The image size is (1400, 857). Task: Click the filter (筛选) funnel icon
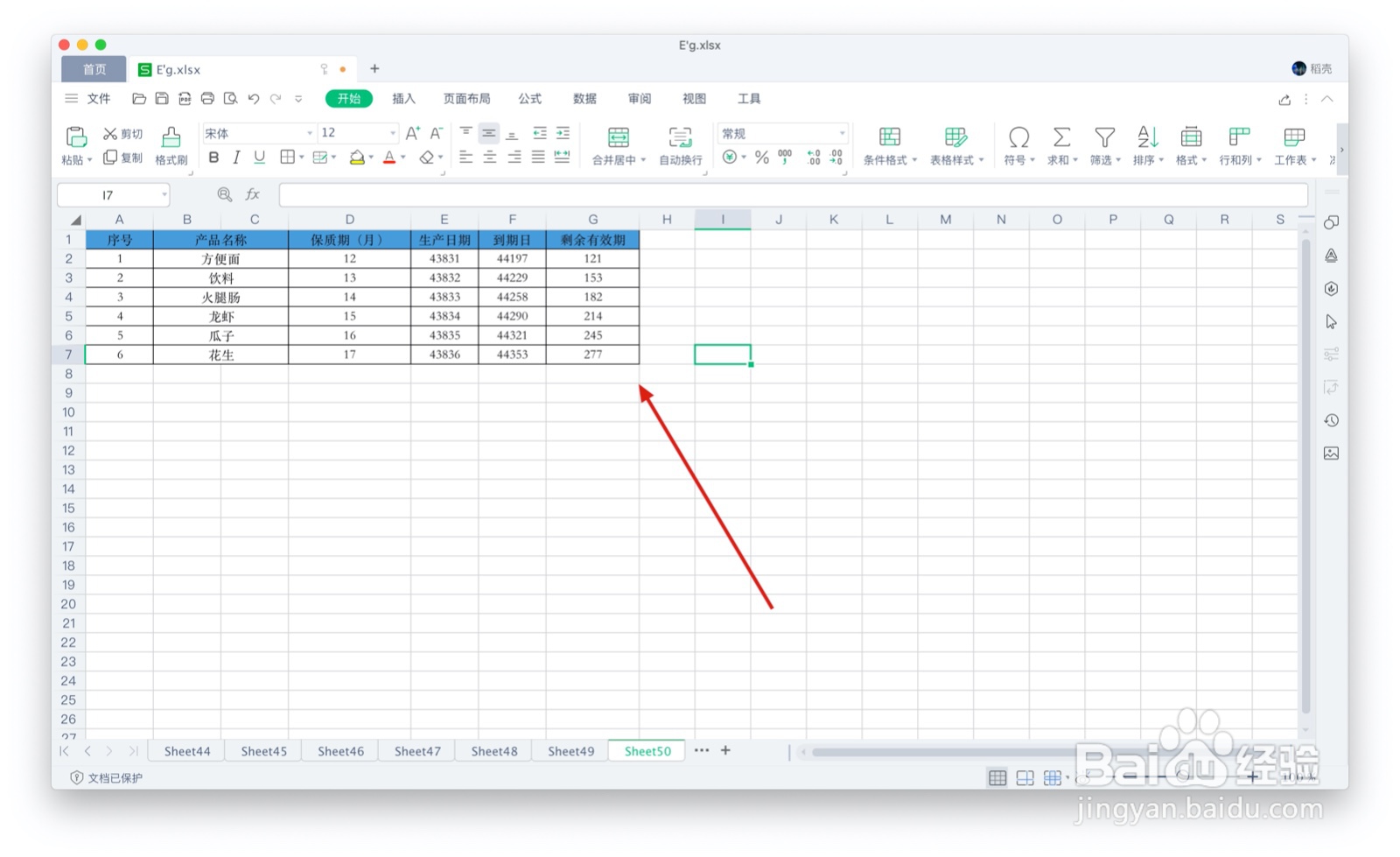(1105, 137)
